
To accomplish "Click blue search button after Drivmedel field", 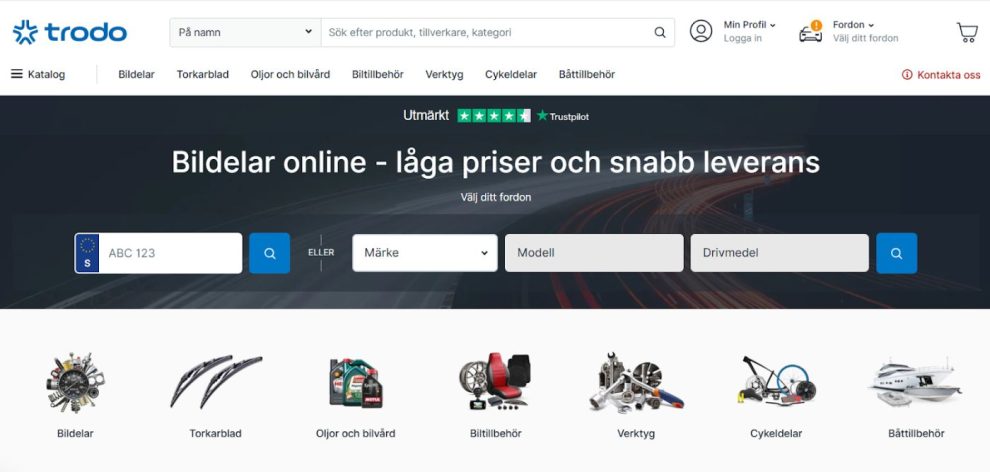I will pos(897,253).
